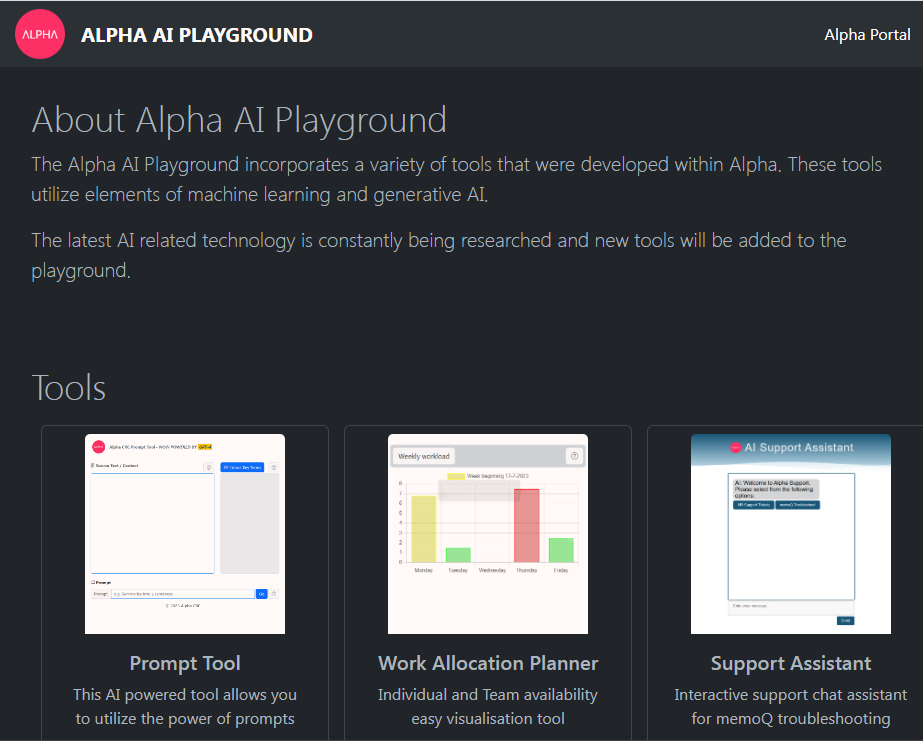Click help question mark in Weekly workload preview
The height and width of the screenshot is (741, 923).
574,456
